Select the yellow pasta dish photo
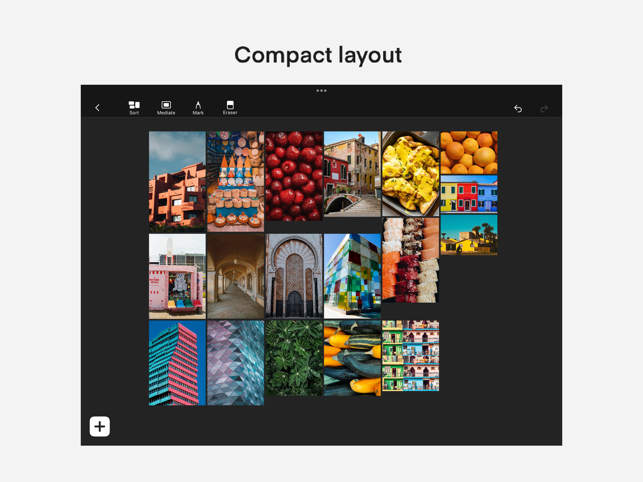The image size is (643, 482). 410,174
